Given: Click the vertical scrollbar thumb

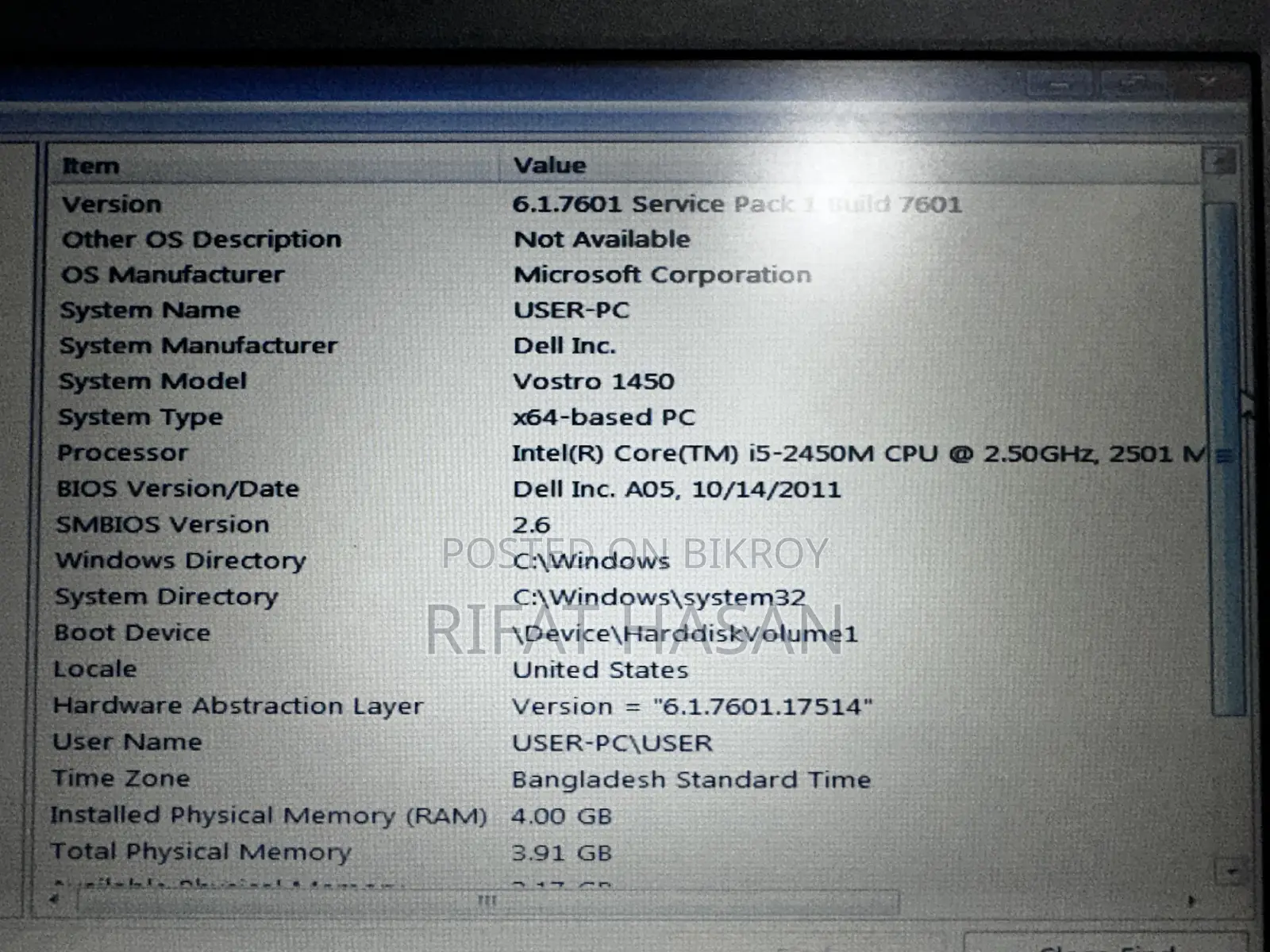Looking at the screenshot, I should pyautogui.click(x=1225, y=458).
